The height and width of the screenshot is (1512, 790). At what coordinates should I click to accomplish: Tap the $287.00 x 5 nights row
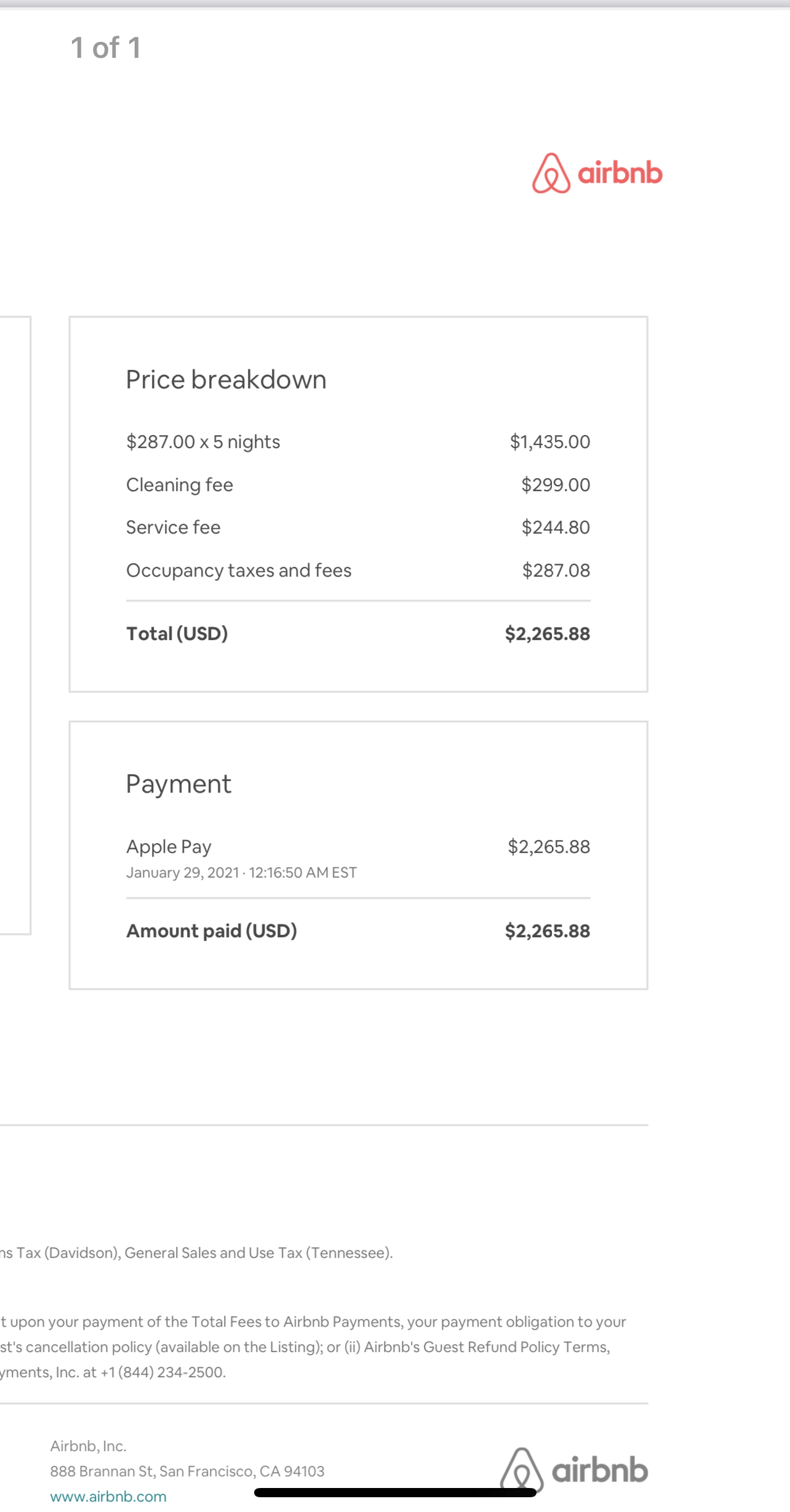[x=358, y=442]
